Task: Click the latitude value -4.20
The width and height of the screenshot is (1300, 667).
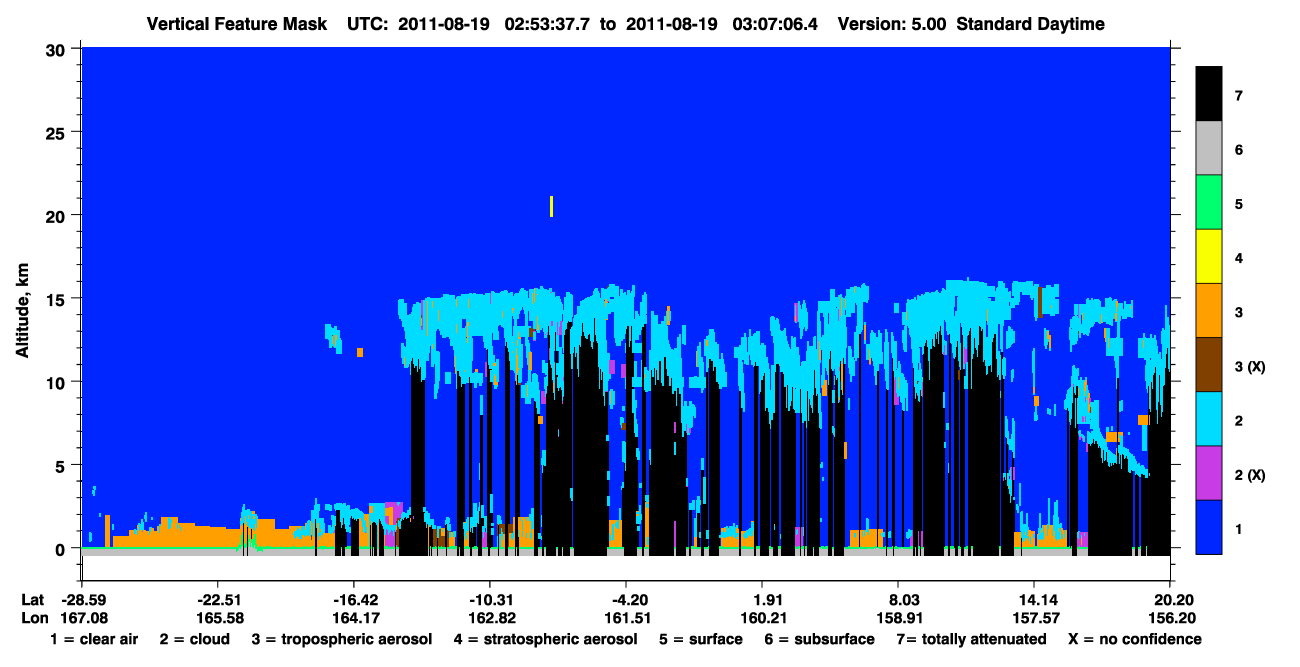Action: click(626, 599)
